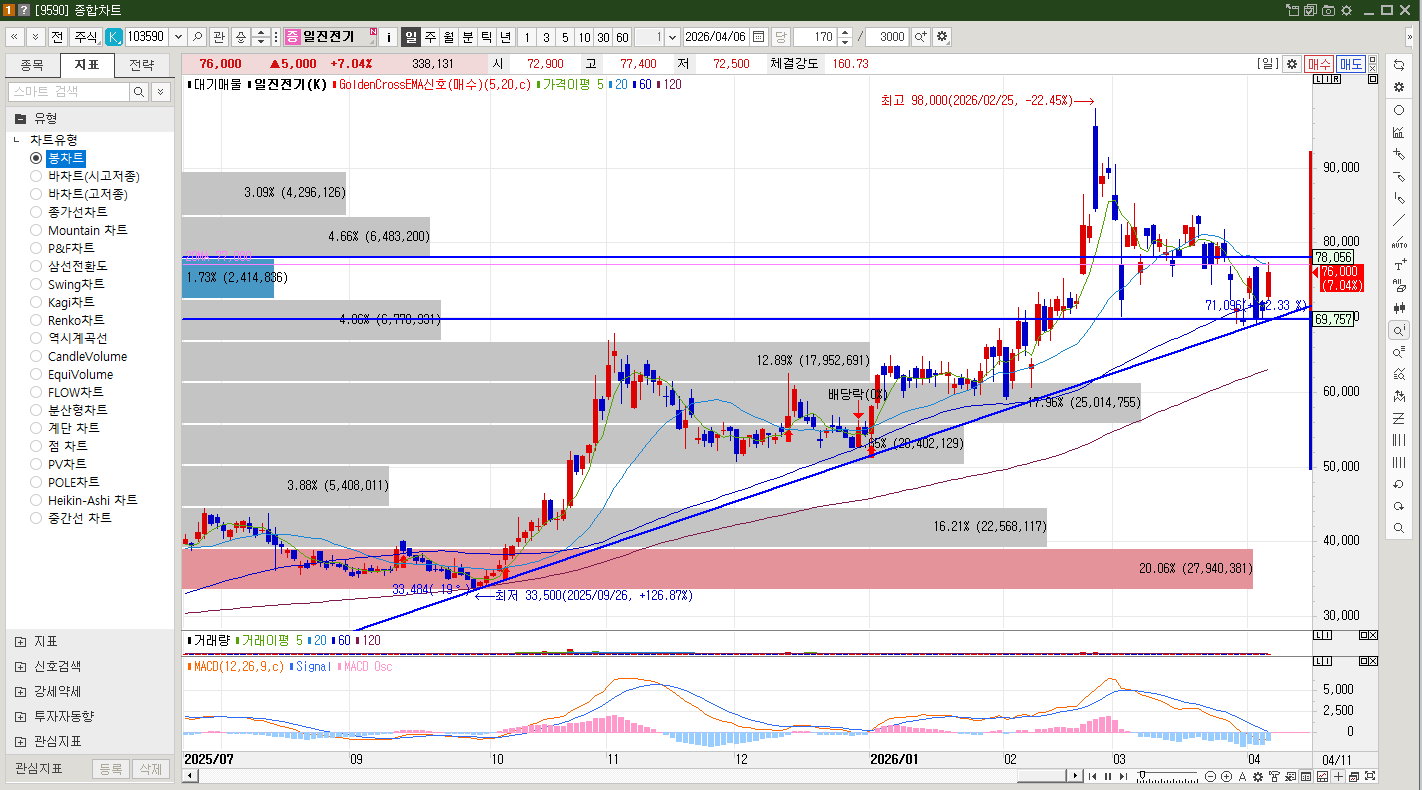This screenshot has width=1422, height=790.
Task: Expand the 강세약세 tree section
Action: point(21,691)
